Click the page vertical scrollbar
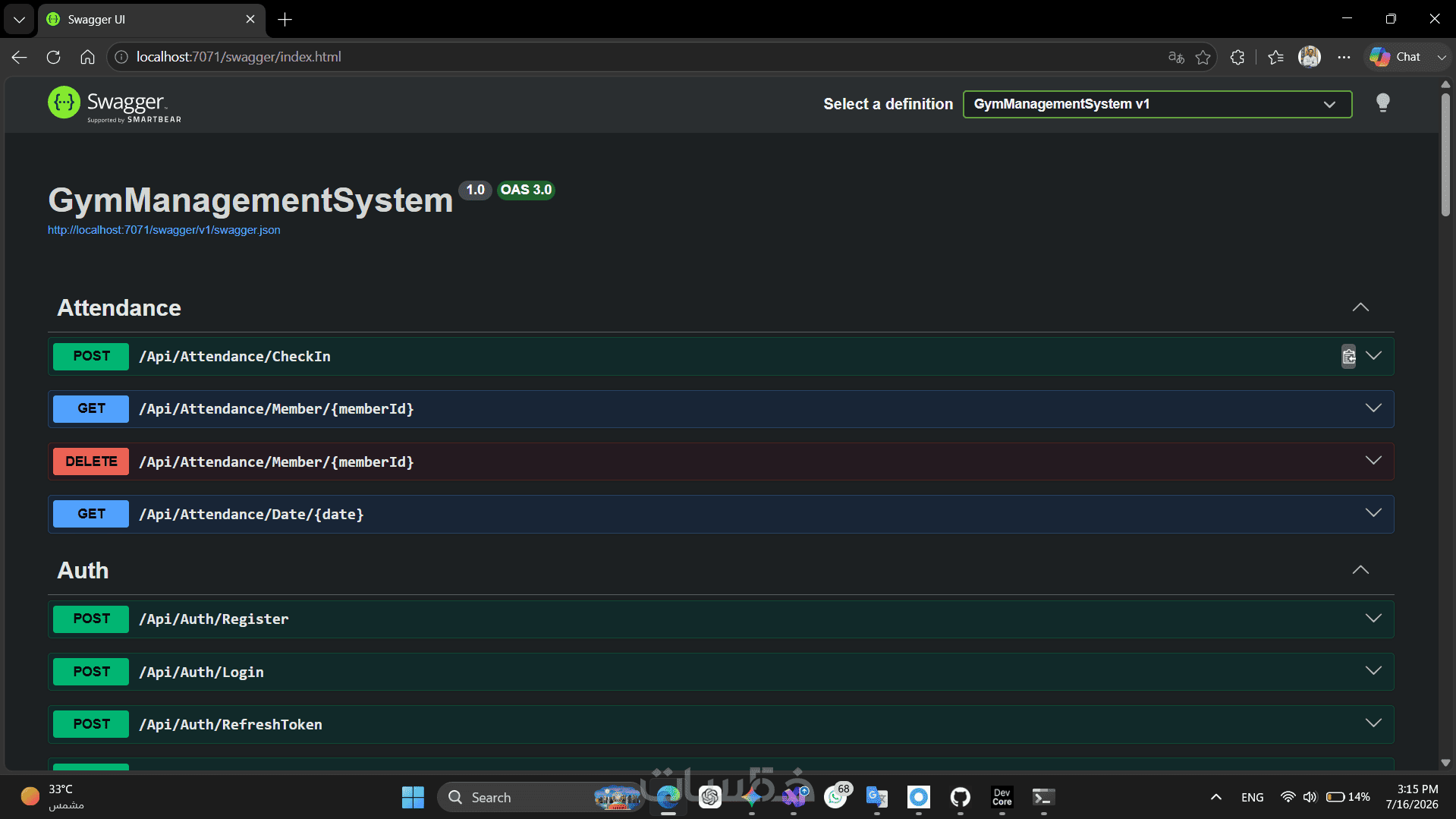1456x819 pixels. coord(1445,156)
